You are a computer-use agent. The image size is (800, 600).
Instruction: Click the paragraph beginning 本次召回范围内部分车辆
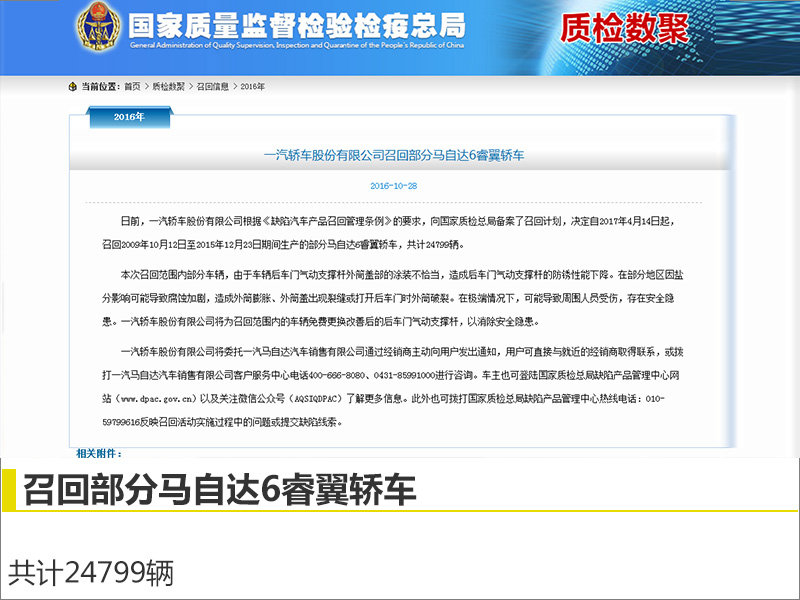point(393,298)
